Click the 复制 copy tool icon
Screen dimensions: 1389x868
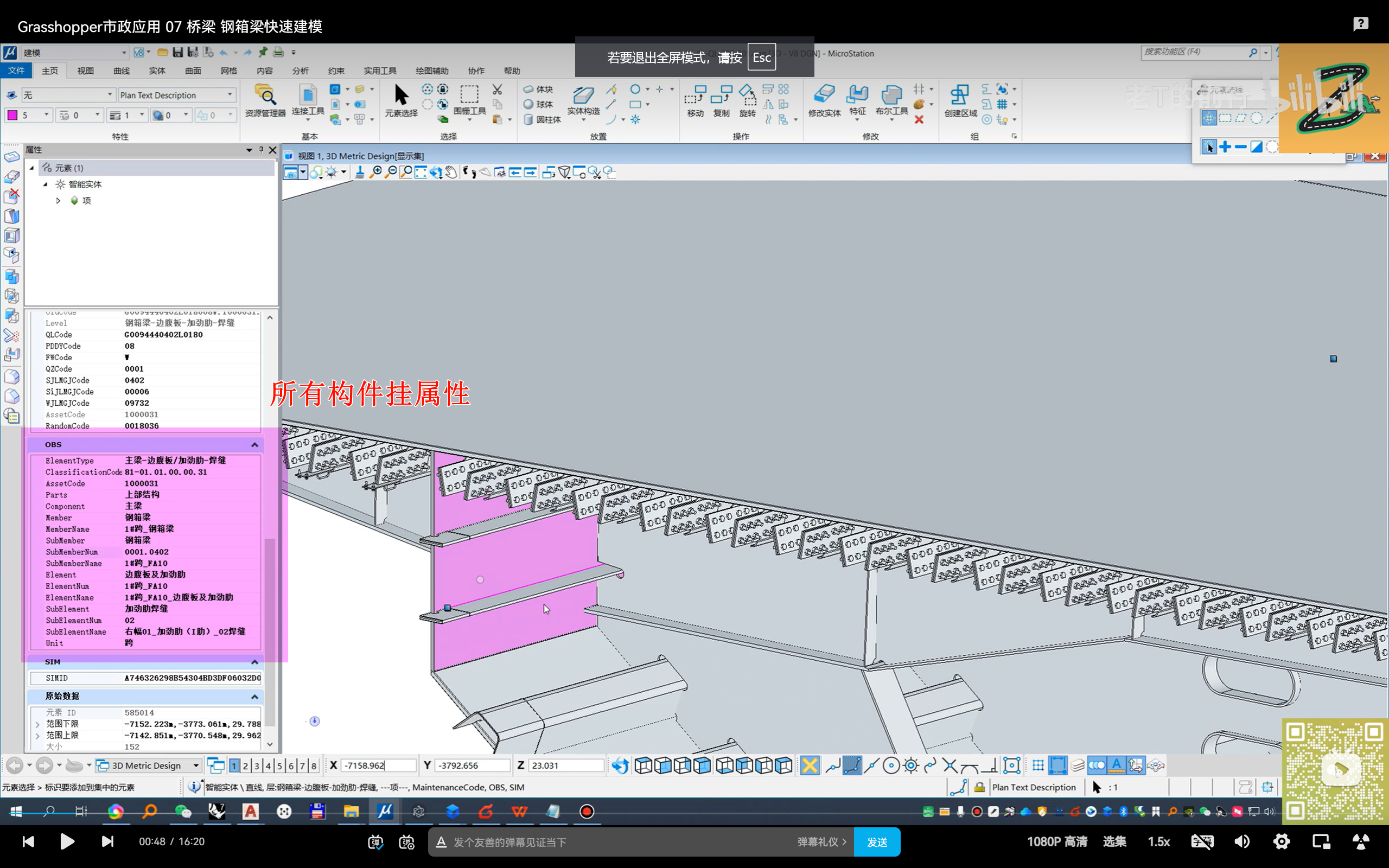[x=721, y=95]
